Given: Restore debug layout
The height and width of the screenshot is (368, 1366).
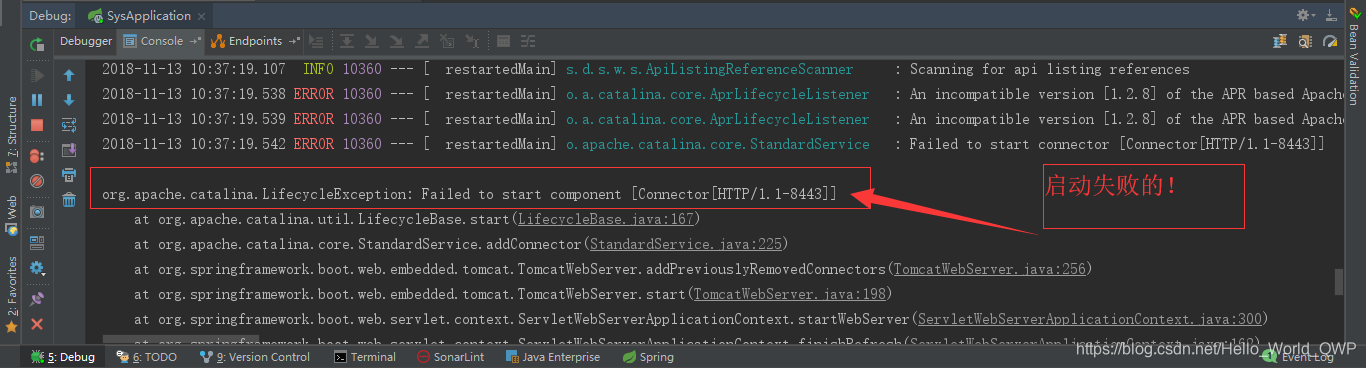Looking at the screenshot, I should coord(37,242).
